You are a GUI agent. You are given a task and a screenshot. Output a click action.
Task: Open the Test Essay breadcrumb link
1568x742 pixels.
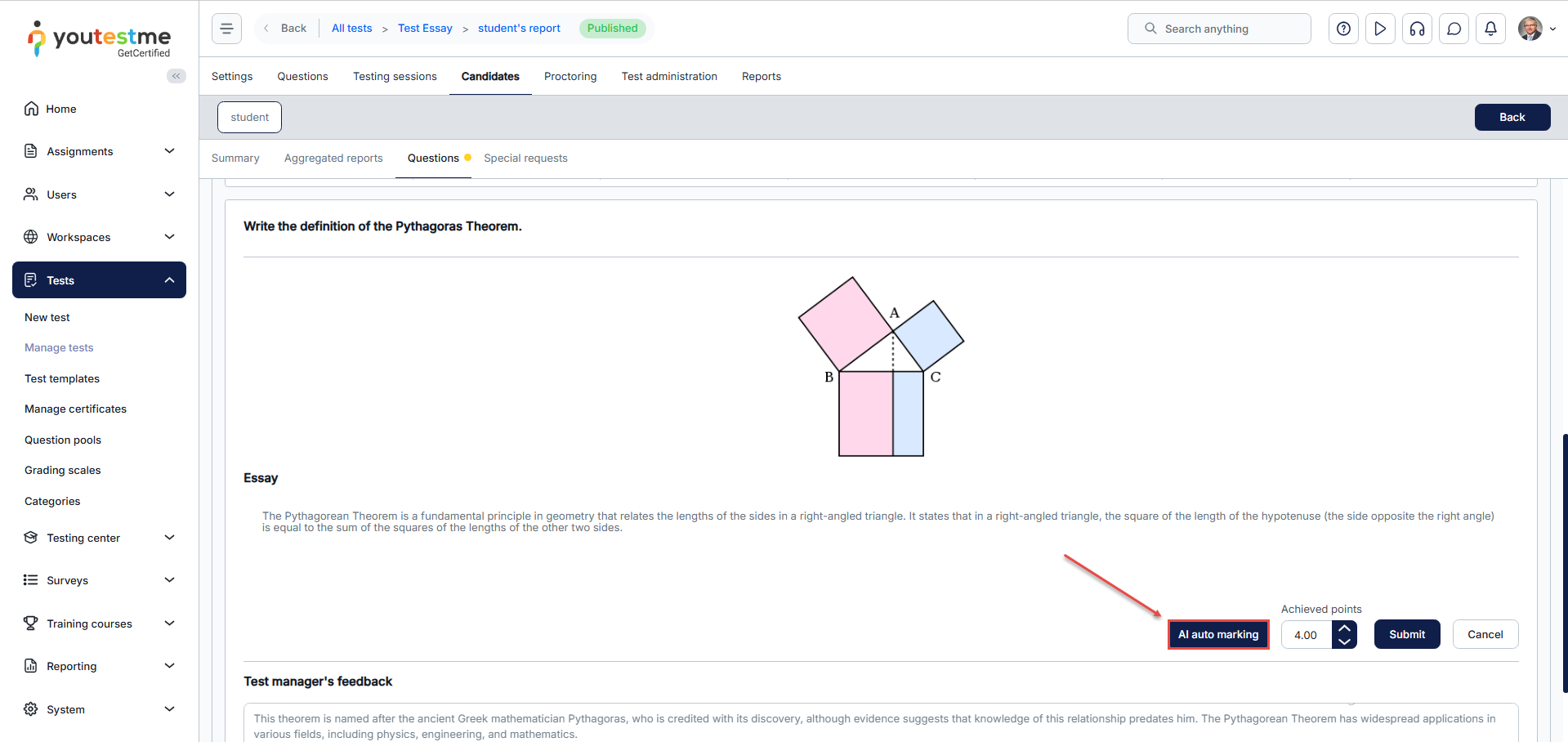[x=425, y=28]
